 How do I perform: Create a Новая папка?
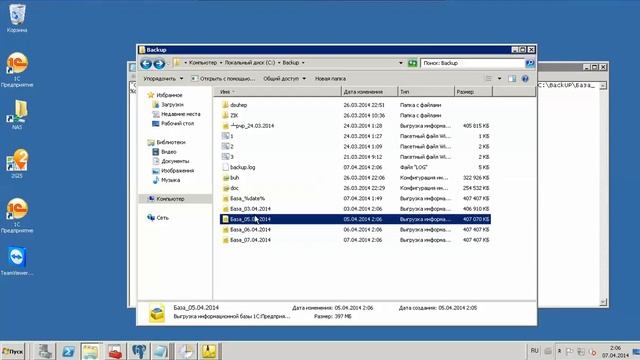[x=330, y=78]
